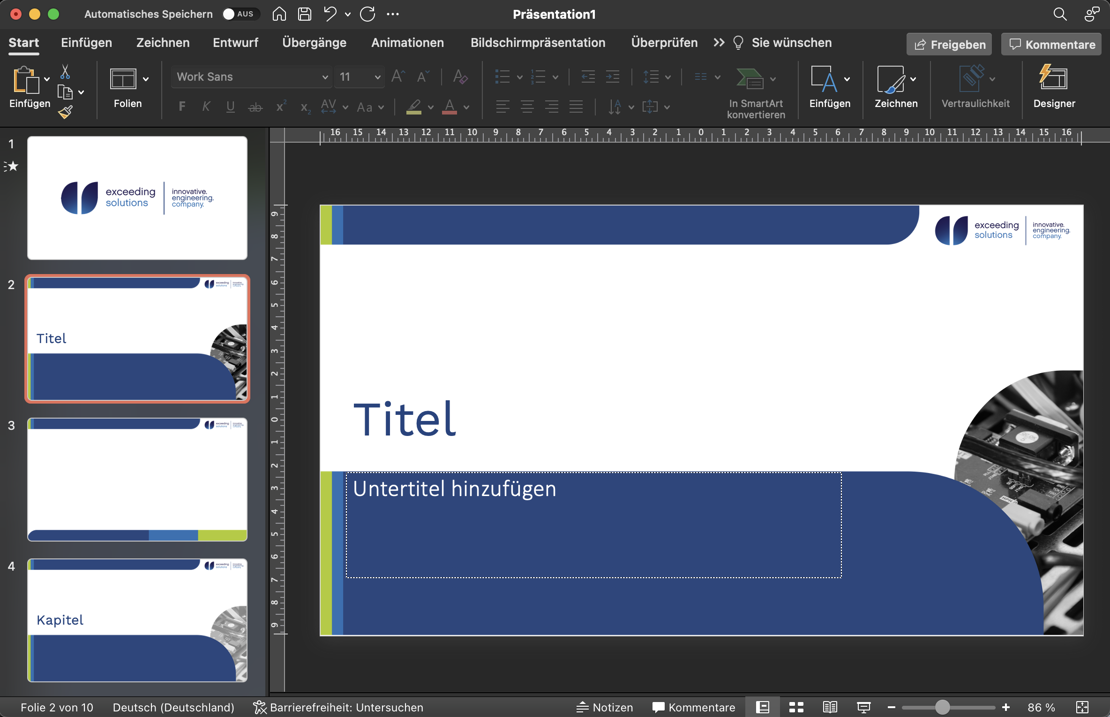Open the search magnifier in title bar
Viewport: 1110px width, 717px height.
tap(1060, 14)
